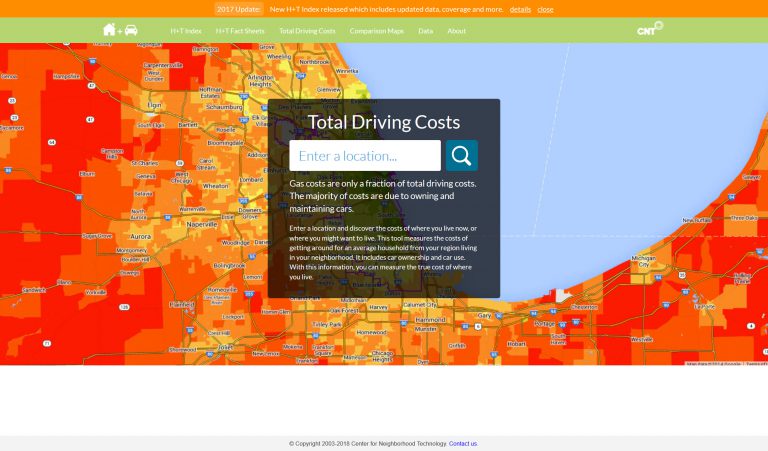Viewport: 768px width, 451px height.
Task: Open the H+T Index menu item
Action: pyautogui.click(x=185, y=31)
